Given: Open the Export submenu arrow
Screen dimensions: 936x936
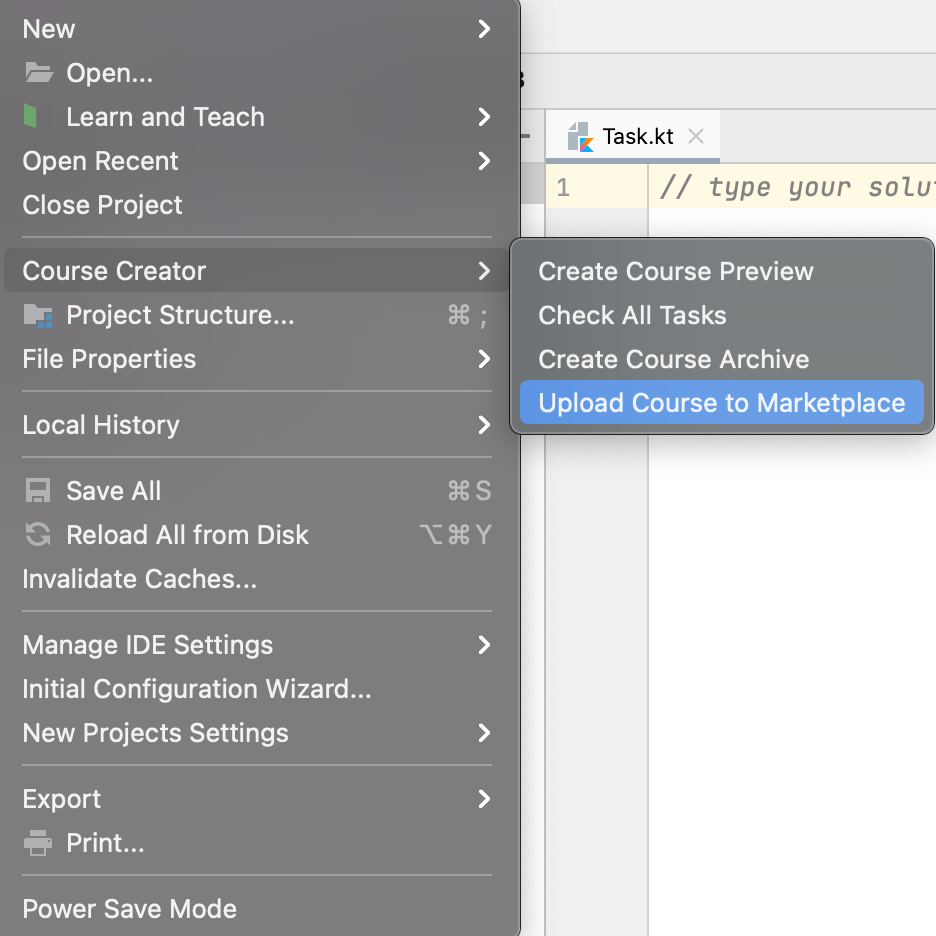Looking at the screenshot, I should 484,799.
